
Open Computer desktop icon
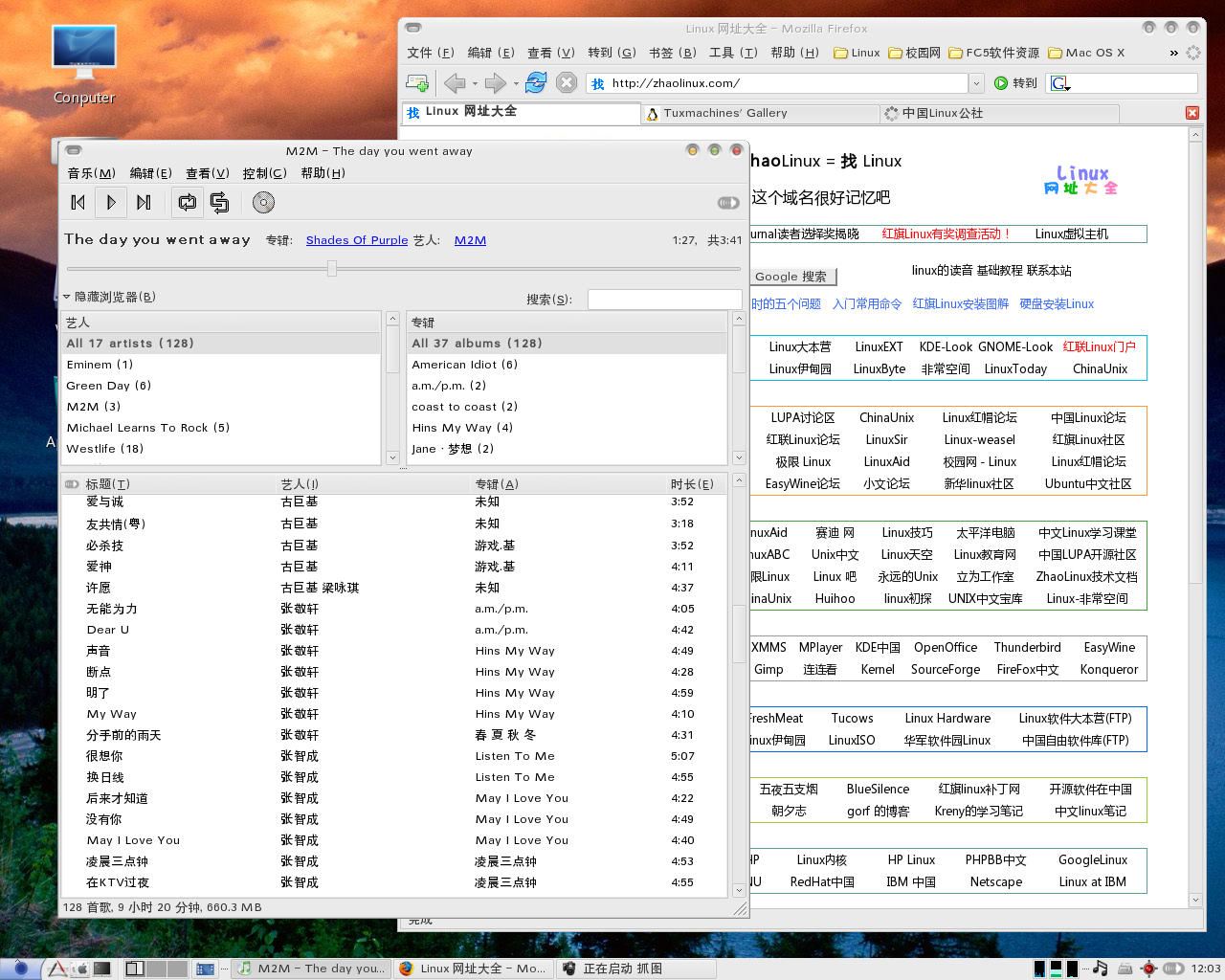[84, 65]
